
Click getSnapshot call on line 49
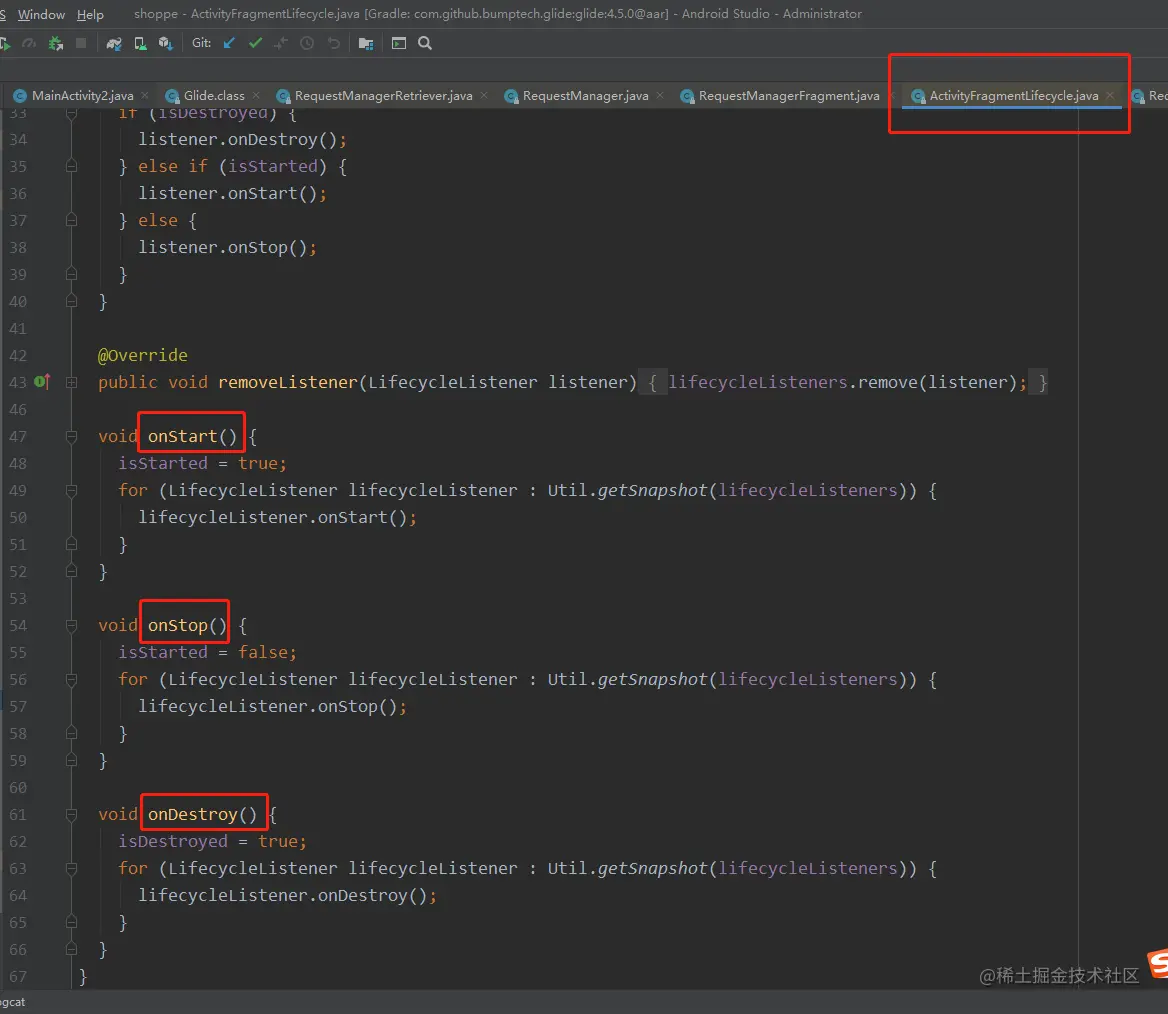coord(652,490)
